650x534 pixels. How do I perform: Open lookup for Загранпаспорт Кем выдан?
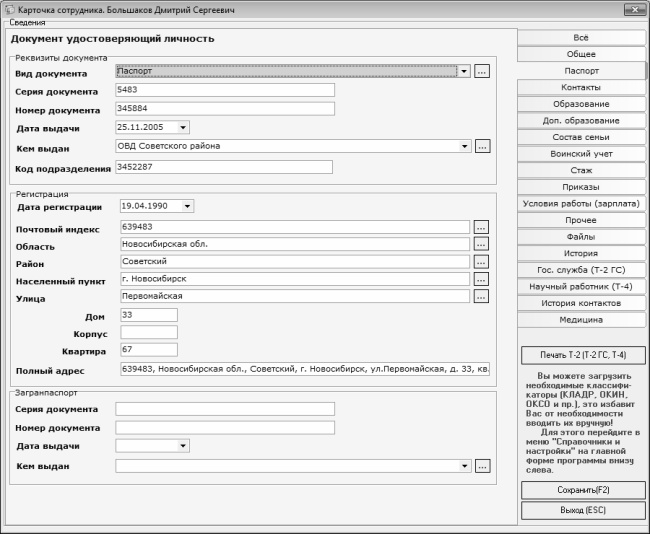pos(481,466)
